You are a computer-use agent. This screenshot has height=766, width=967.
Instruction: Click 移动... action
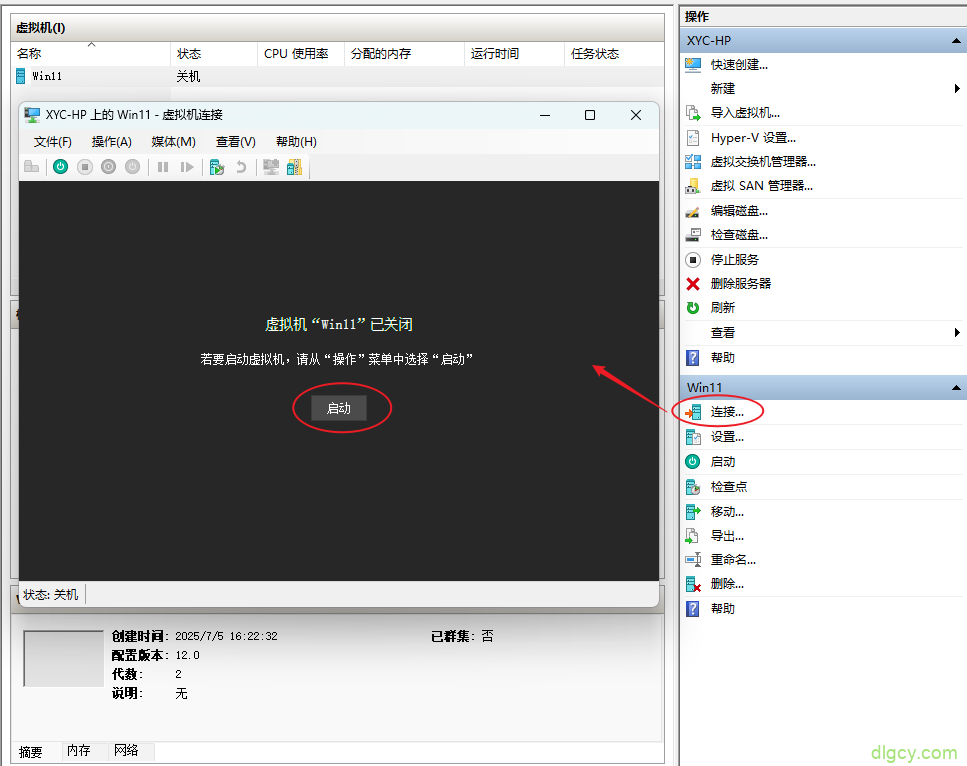click(x=727, y=511)
